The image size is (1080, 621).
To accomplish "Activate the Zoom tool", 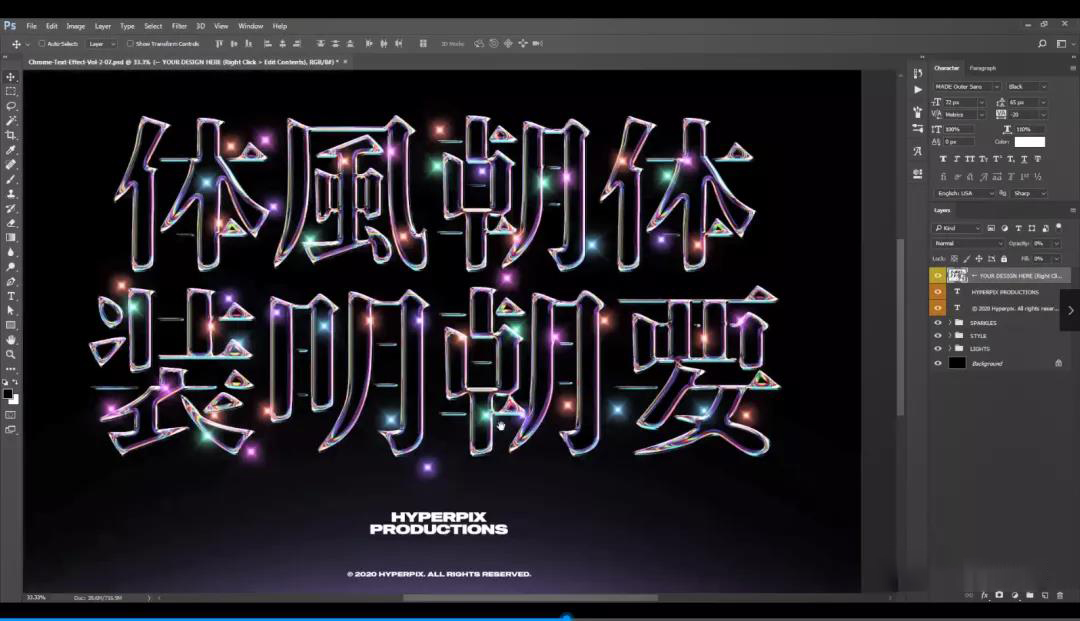I will 11,354.
